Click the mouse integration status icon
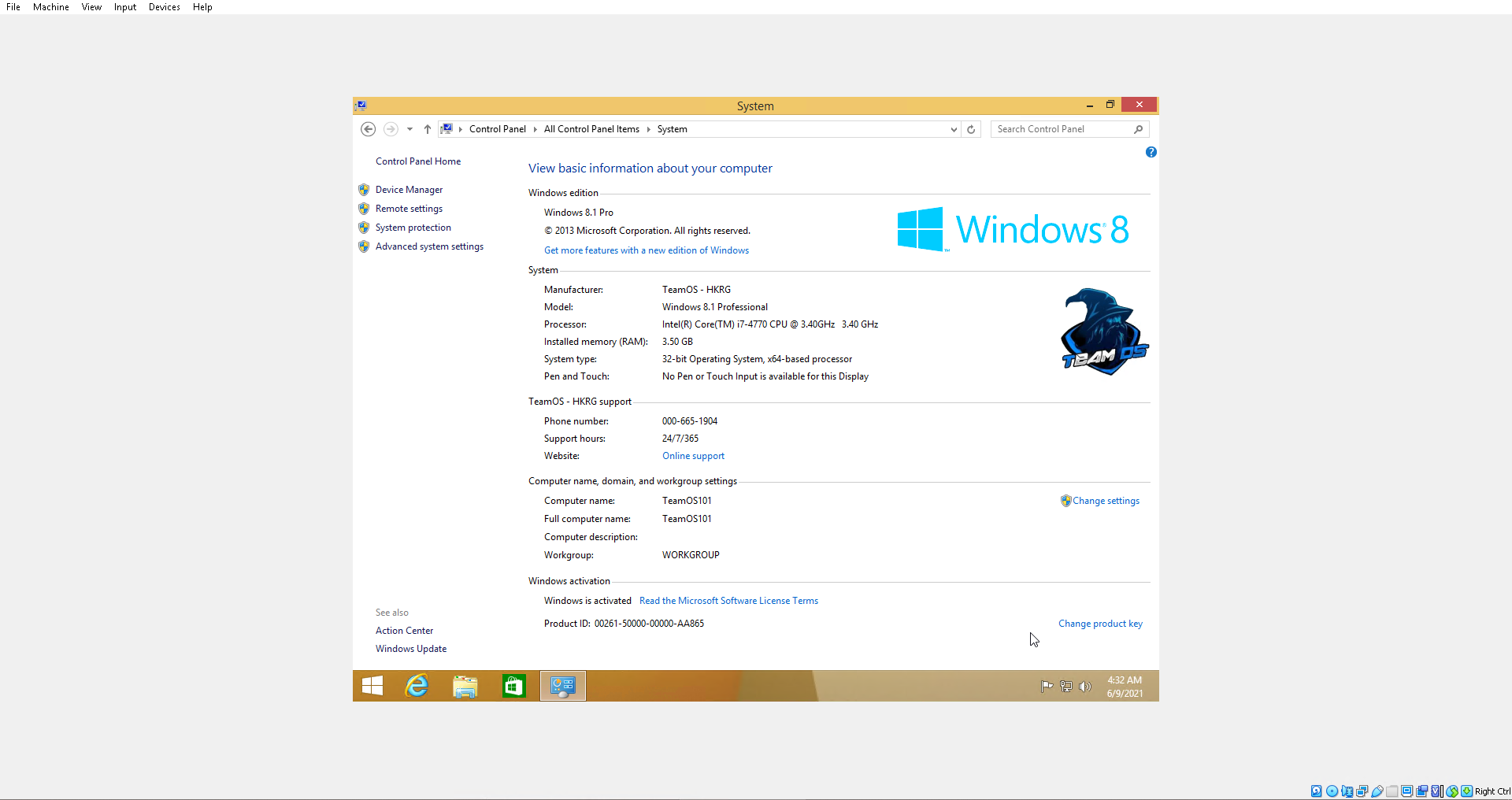 tap(1451, 791)
